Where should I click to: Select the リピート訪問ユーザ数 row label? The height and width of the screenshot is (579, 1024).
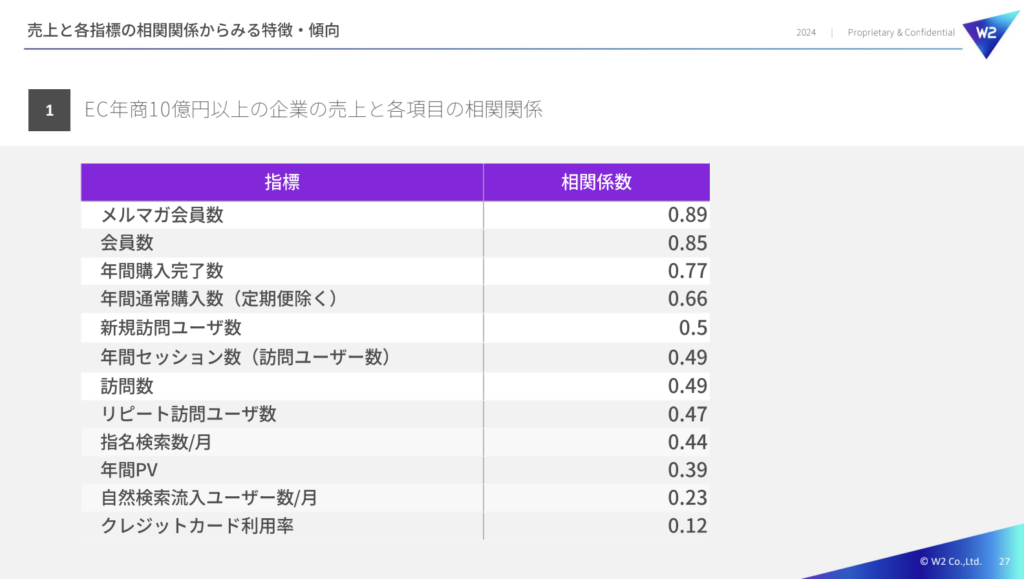click(x=189, y=414)
